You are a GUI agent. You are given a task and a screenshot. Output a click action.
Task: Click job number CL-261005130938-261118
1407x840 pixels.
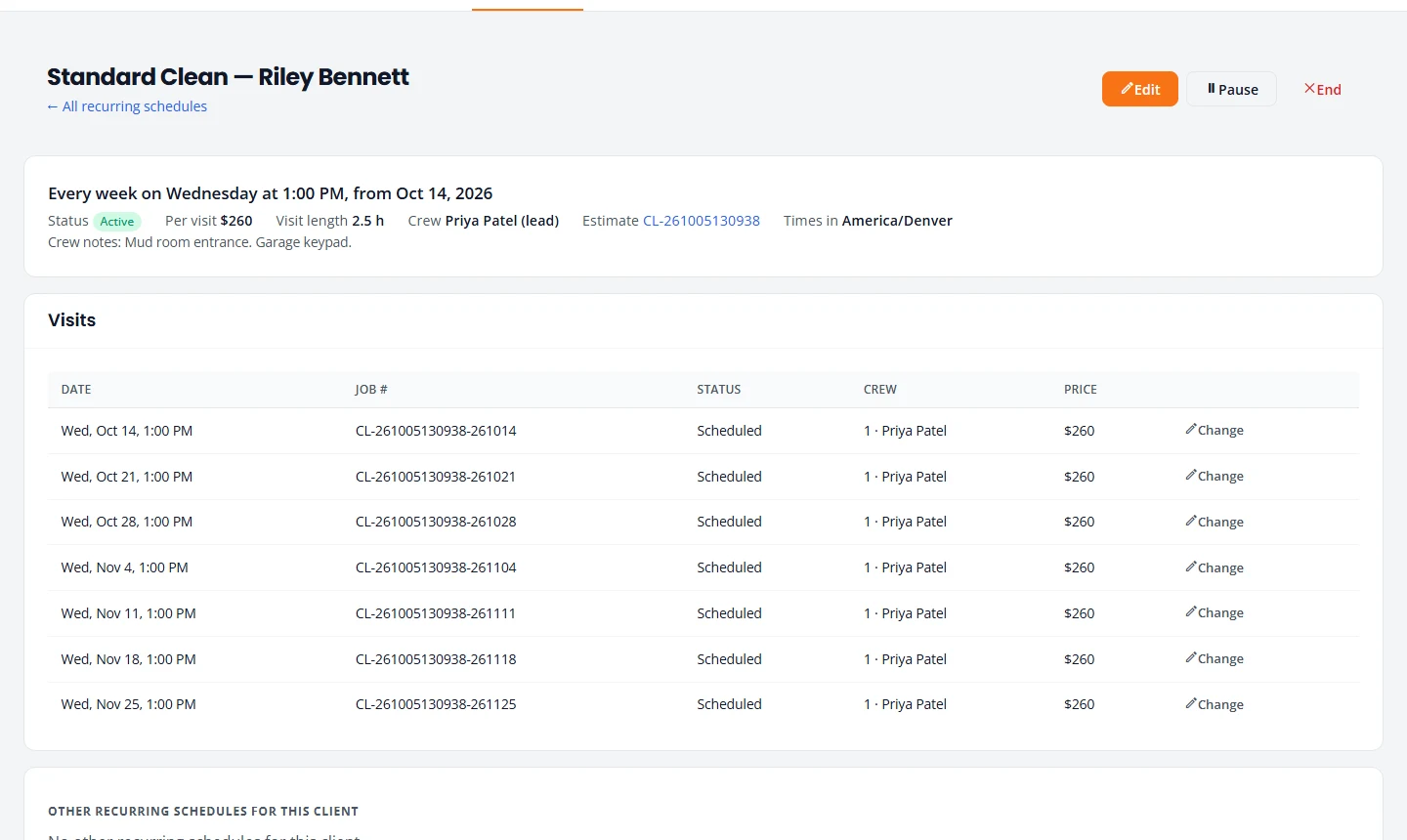coord(436,659)
